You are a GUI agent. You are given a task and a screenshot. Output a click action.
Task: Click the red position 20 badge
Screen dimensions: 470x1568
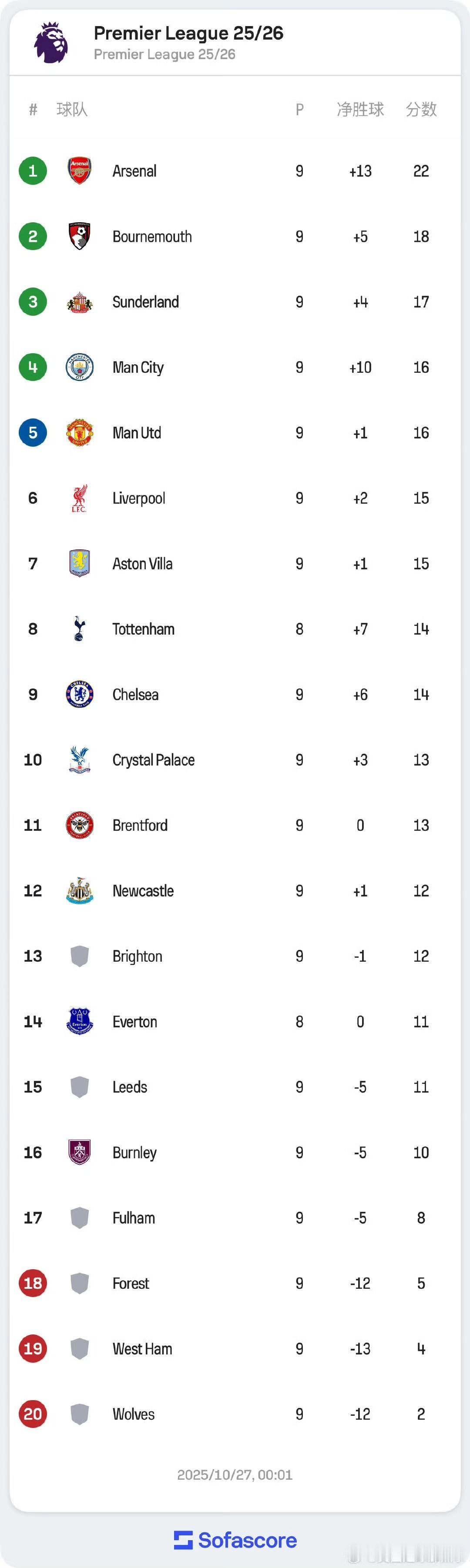point(33,1414)
